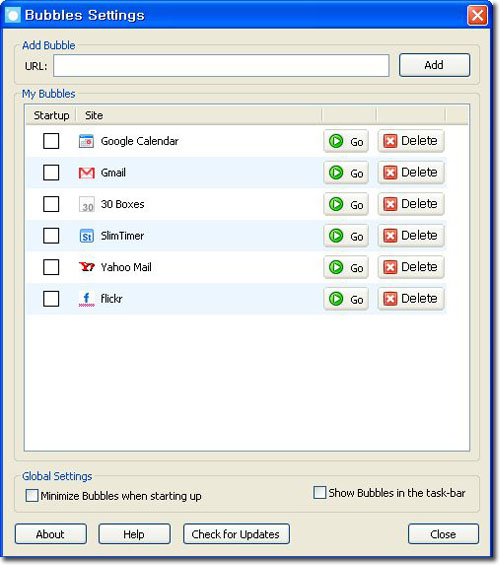Screen dimensions: 500x565
Task: Select the Yahoo Mail site name
Action: (x=126, y=267)
